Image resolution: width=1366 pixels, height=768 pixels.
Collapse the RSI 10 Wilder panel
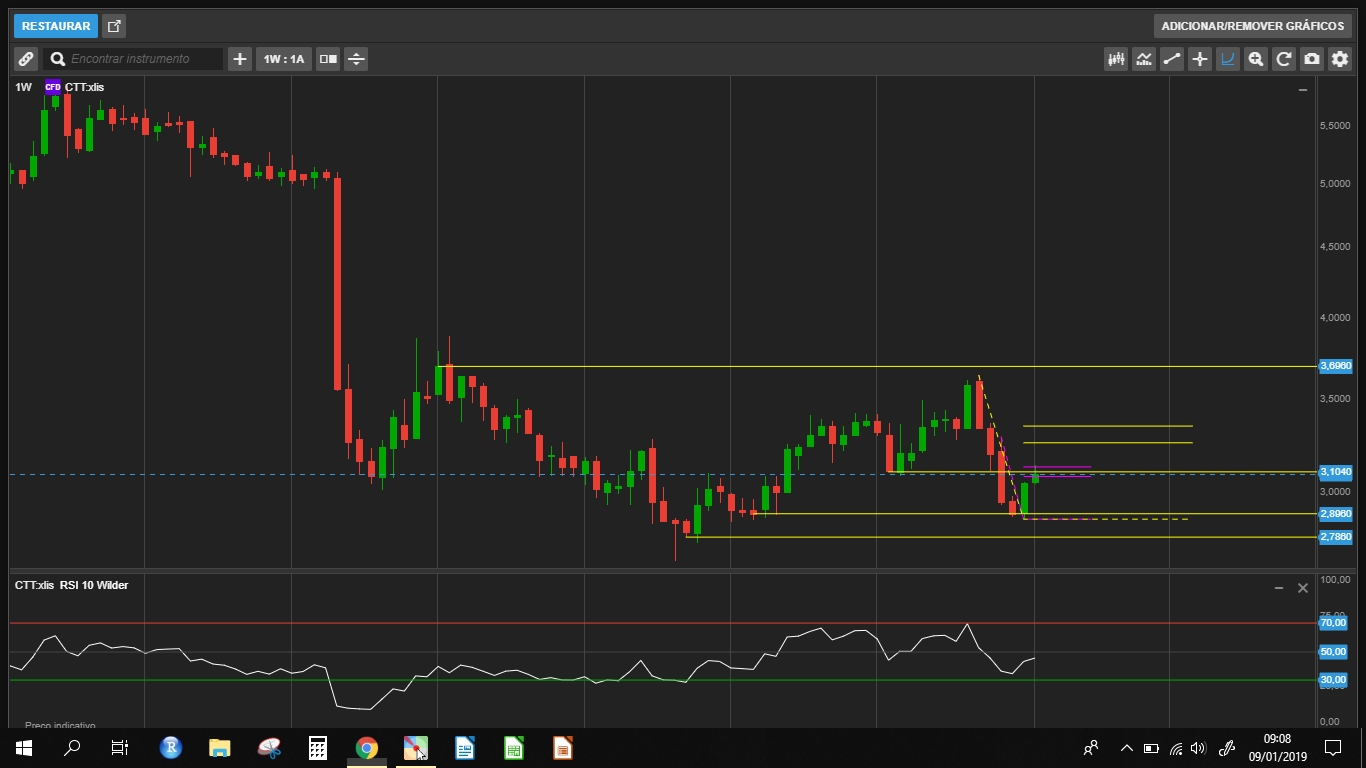point(1279,588)
